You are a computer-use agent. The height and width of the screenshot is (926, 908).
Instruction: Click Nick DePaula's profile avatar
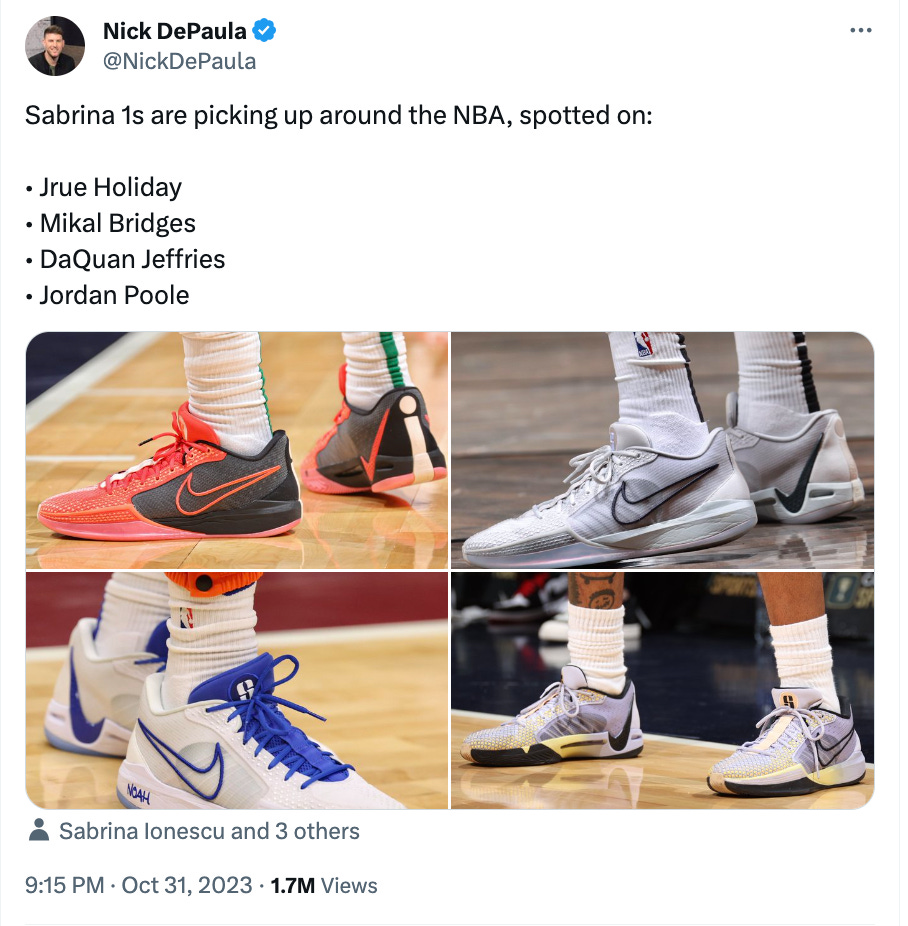tap(55, 46)
